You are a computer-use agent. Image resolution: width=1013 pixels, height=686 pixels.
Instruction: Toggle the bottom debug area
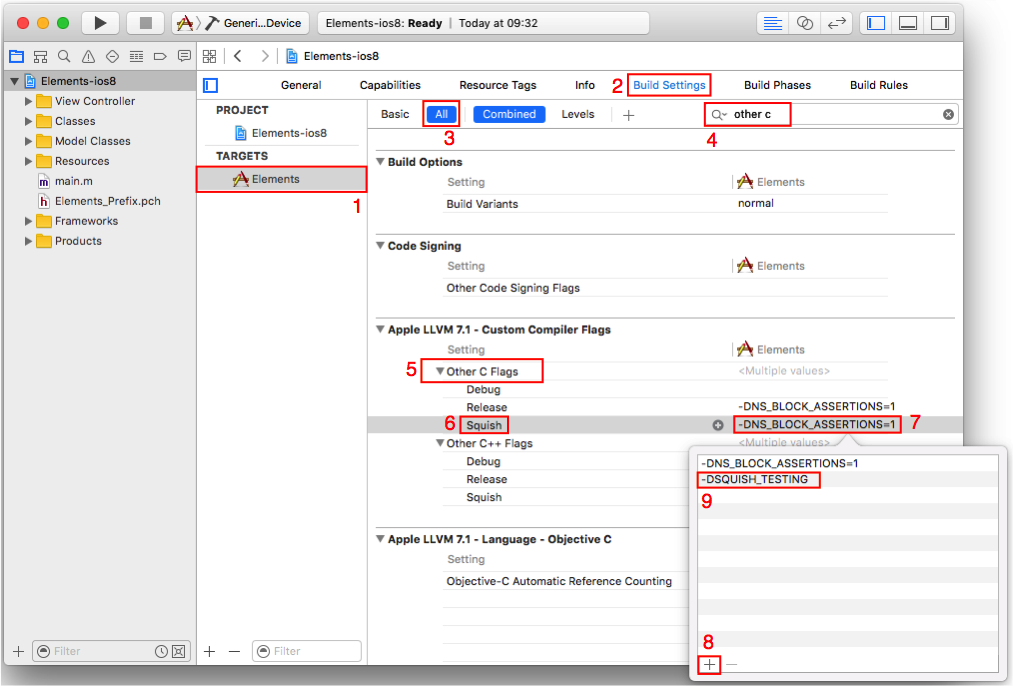907,22
